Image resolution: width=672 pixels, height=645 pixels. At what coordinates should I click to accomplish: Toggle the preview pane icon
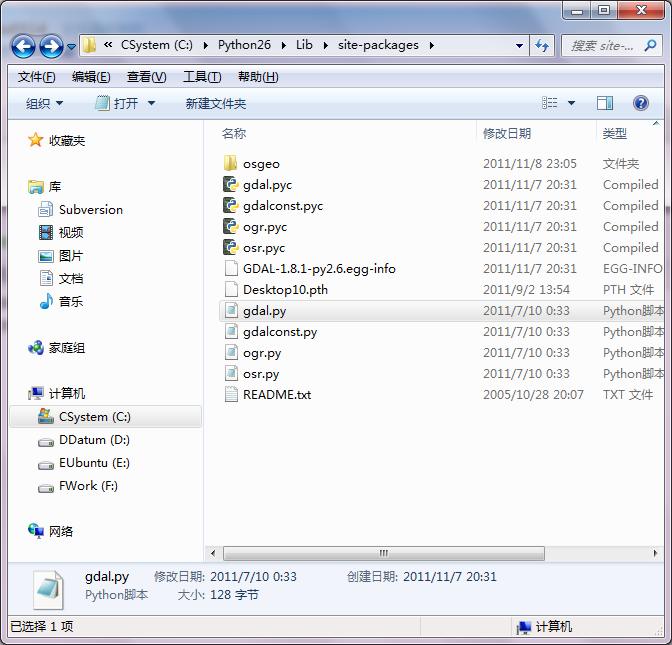605,103
